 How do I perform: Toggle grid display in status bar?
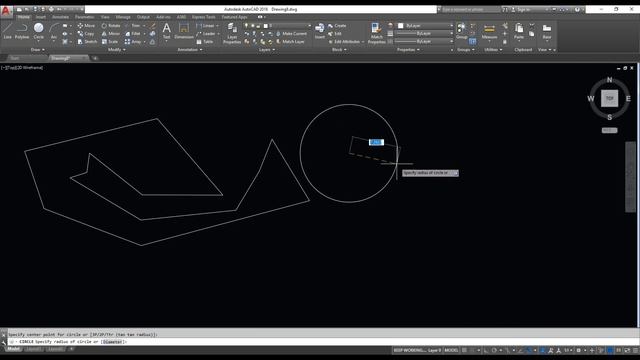click(x=464, y=350)
